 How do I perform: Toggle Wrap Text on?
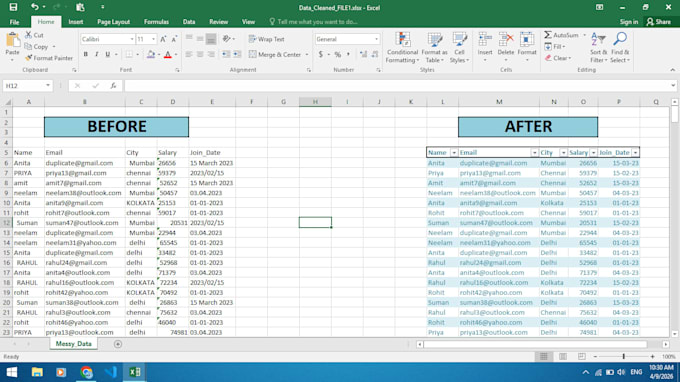267,39
